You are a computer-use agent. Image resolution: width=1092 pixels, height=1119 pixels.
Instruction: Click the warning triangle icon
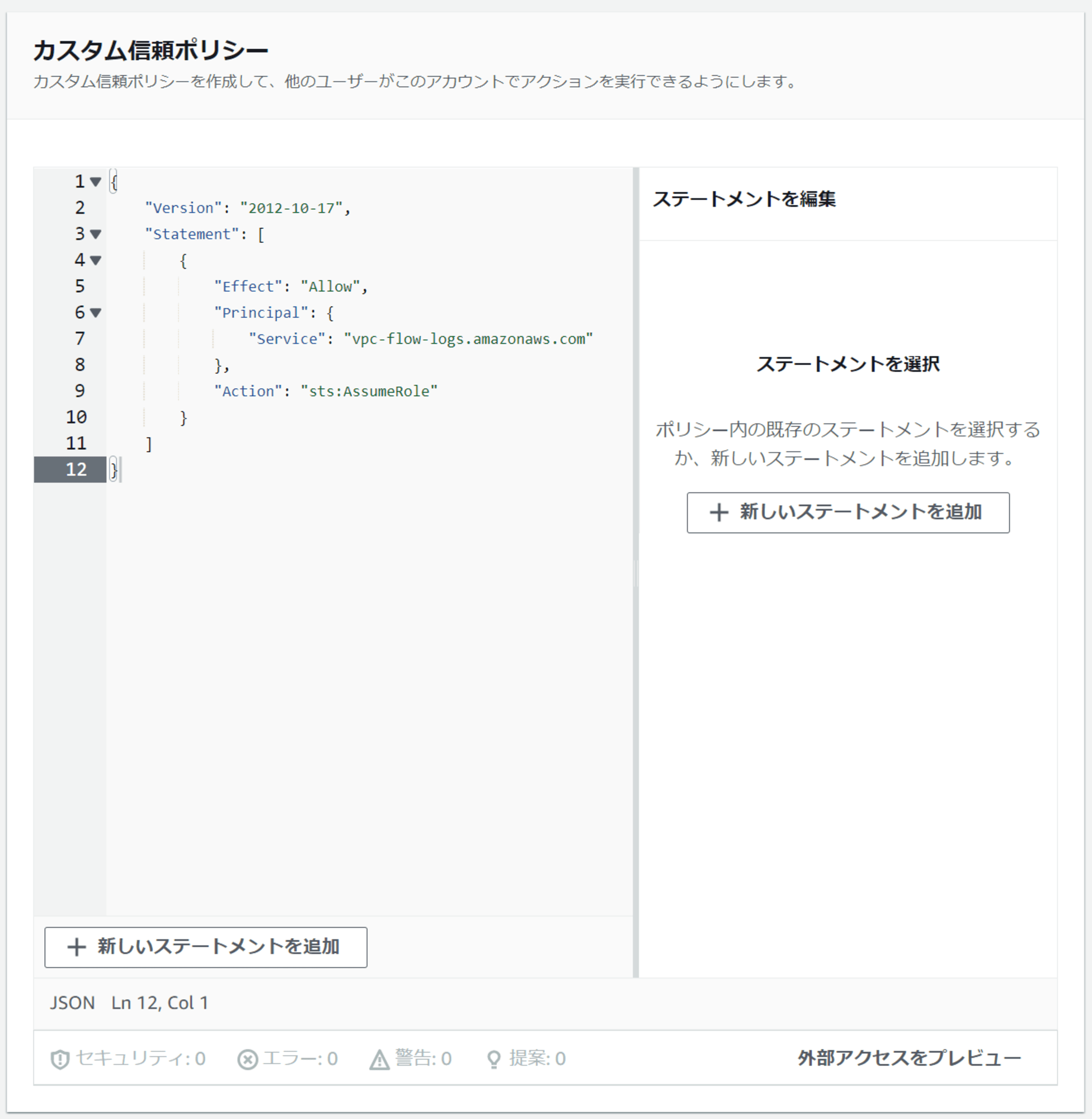379,1059
